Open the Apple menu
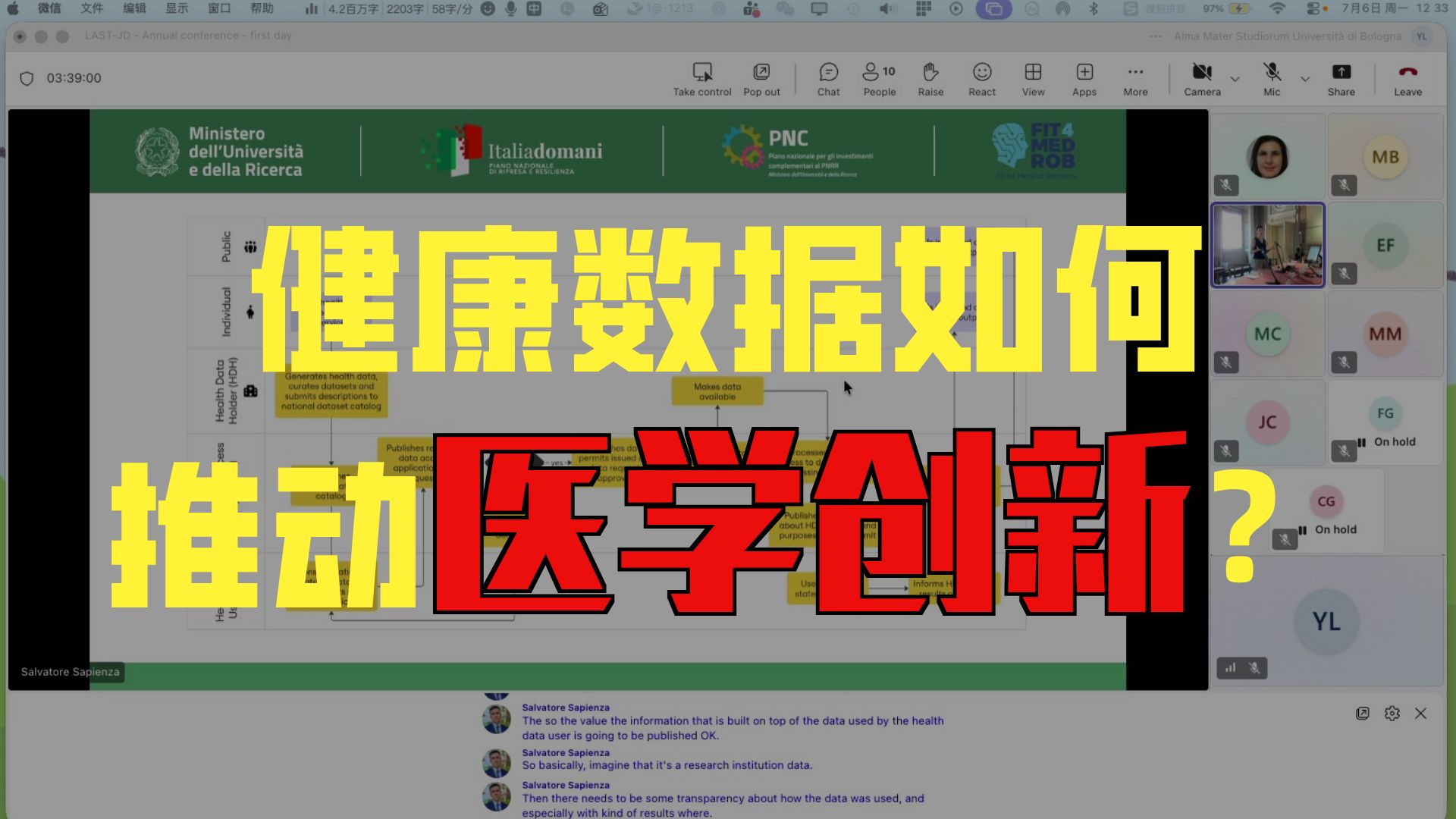The height and width of the screenshot is (819, 1456). point(13,8)
